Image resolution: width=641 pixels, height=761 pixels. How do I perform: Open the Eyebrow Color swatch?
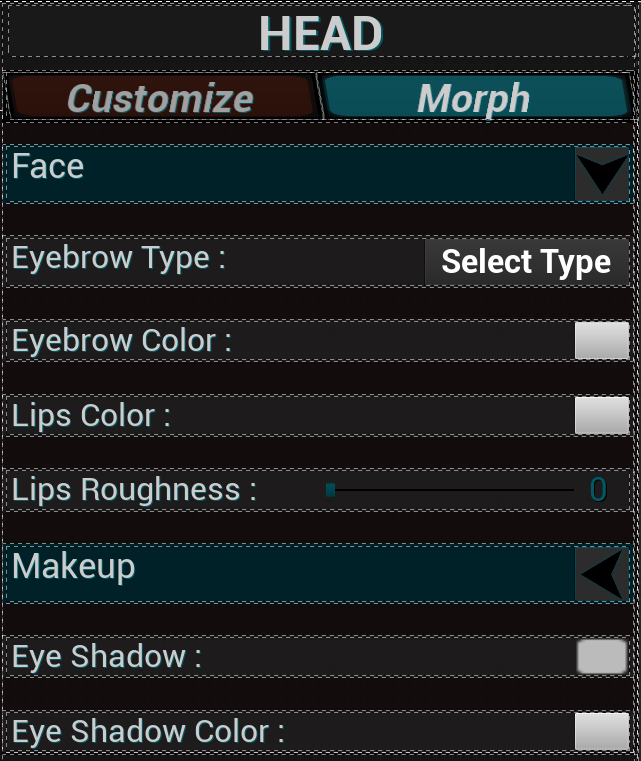pyautogui.click(x=602, y=340)
